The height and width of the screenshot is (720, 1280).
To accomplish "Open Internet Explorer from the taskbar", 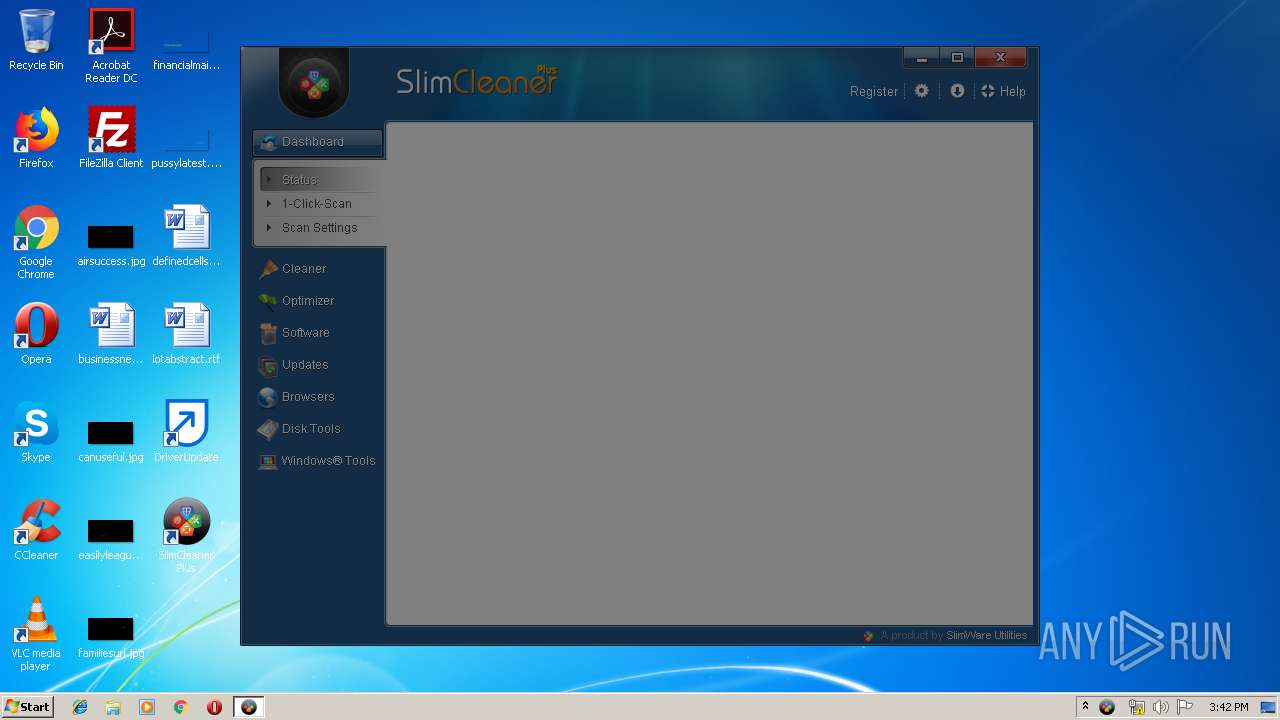I will click(x=80, y=707).
